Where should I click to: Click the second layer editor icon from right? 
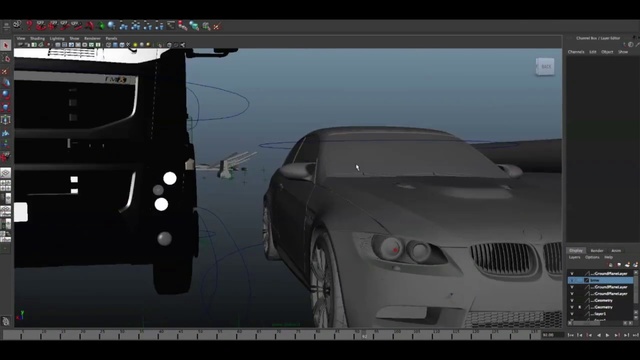pos(627,265)
